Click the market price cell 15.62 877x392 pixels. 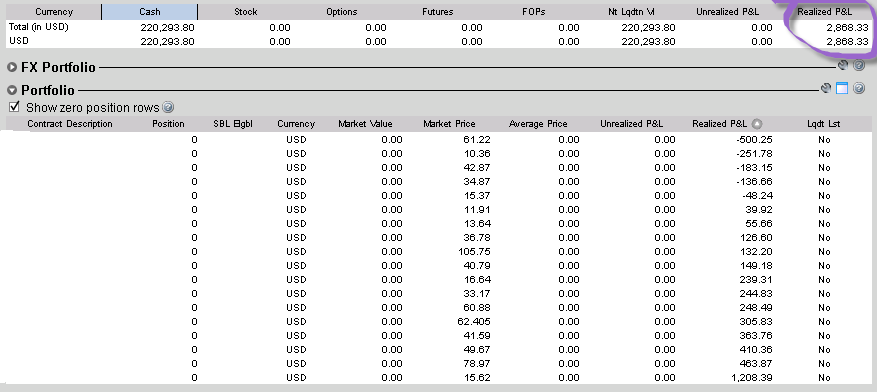(x=477, y=377)
